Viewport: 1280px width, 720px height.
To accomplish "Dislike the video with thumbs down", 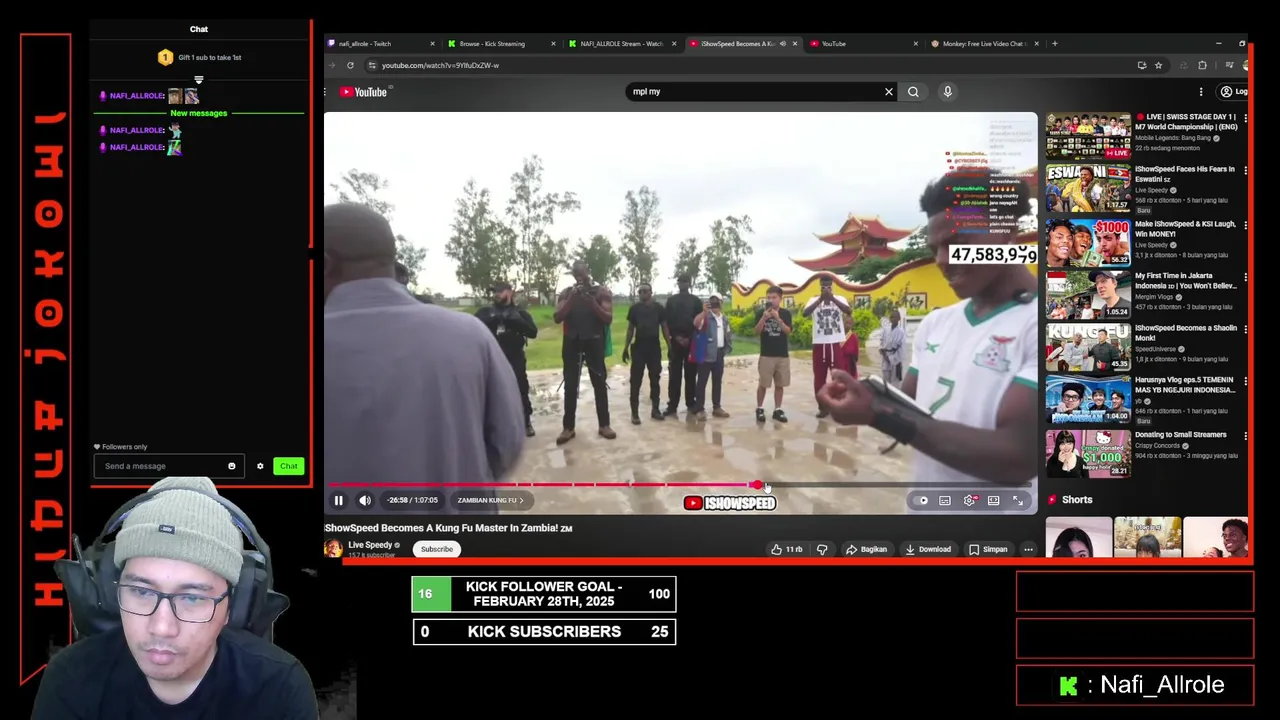I will 822,549.
